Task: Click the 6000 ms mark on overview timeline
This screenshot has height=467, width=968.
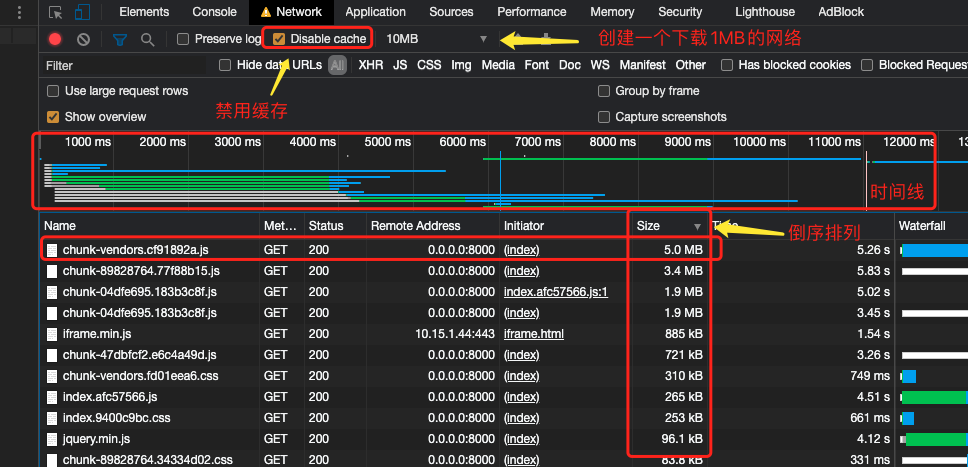Action: pos(462,142)
